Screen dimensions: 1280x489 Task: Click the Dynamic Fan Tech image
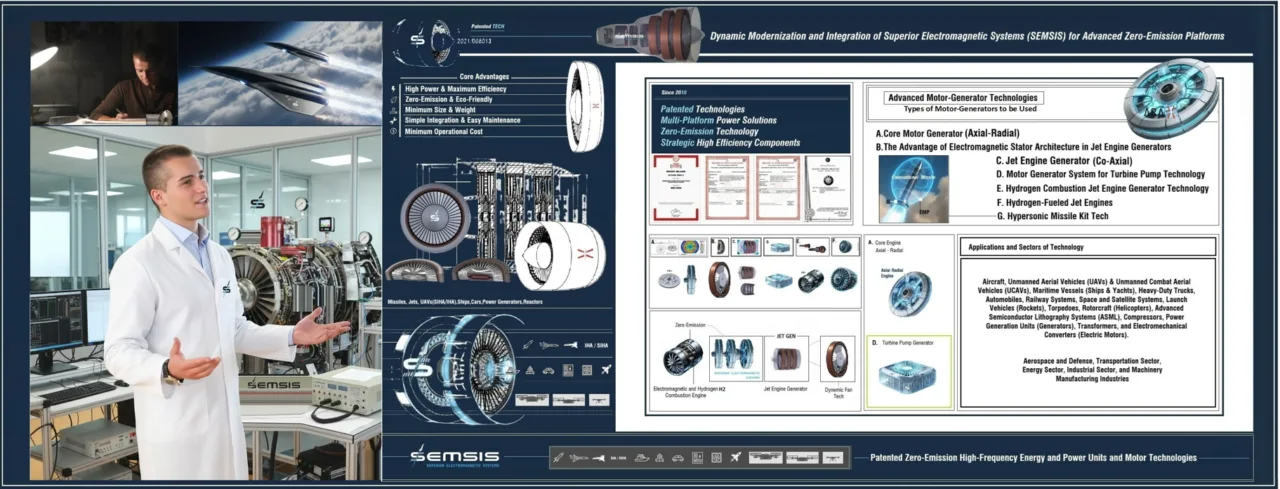coord(835,358)
